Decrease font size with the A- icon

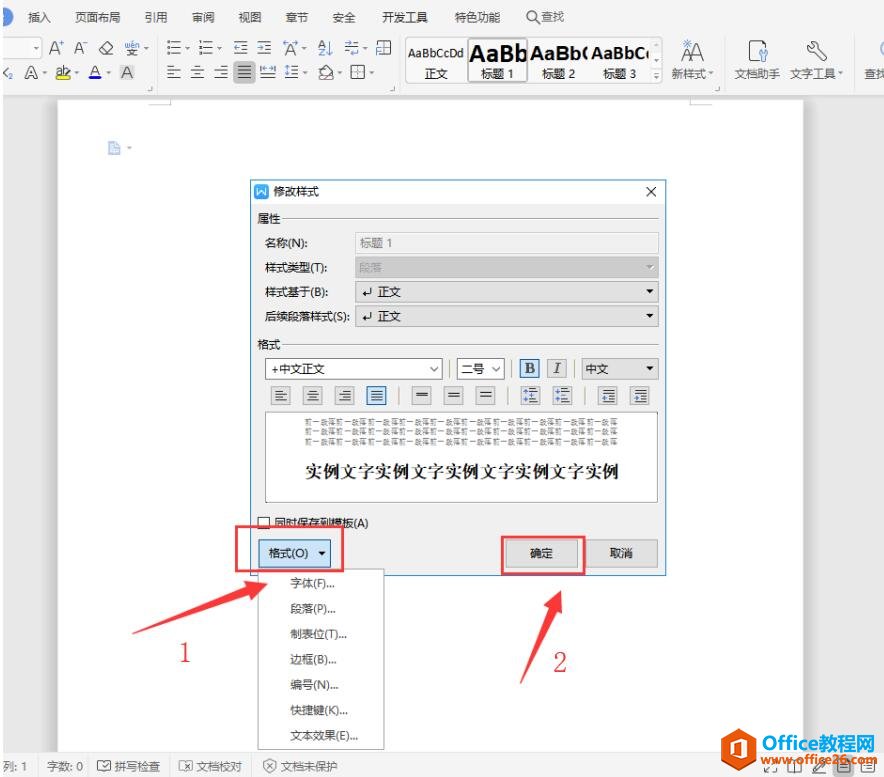[x=81, y=48]
